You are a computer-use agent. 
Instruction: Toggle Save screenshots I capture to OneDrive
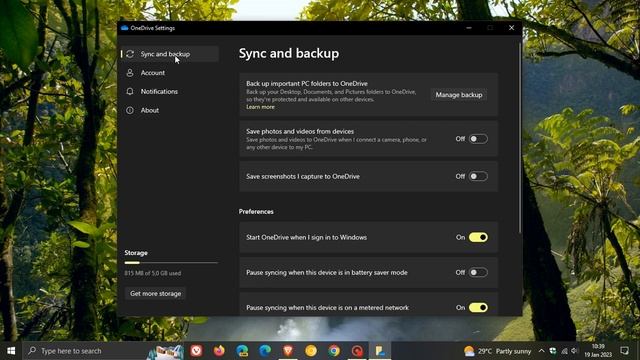(478, 176)
